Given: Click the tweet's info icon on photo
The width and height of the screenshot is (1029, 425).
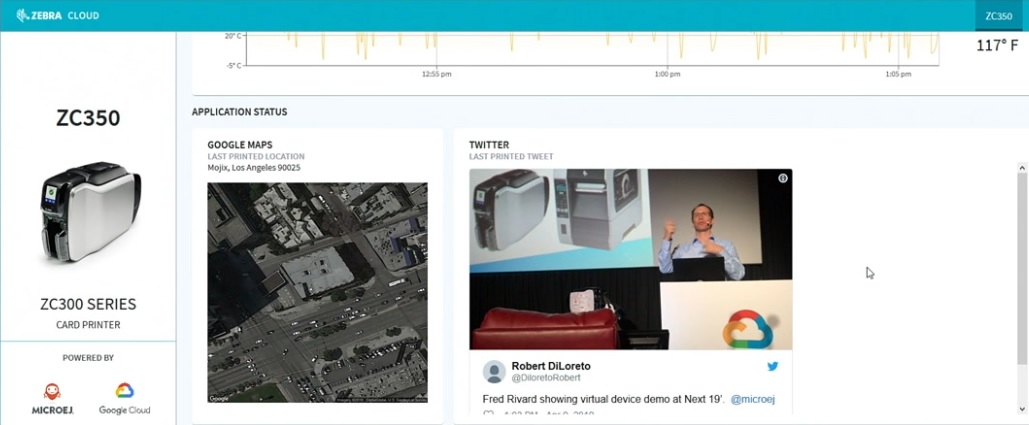Looking at the screenshot, I should [783, 178].
